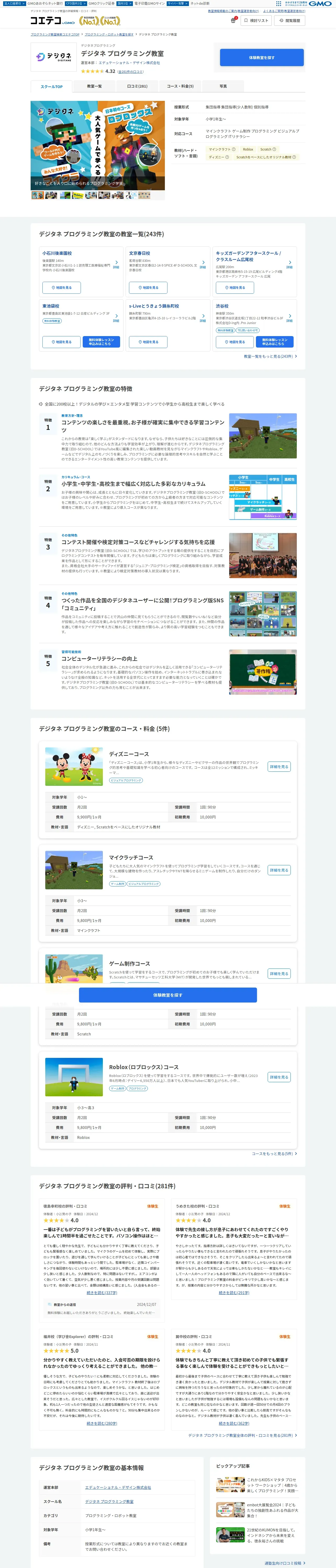Expand 詳細 chevron for 東池袋校
The height and width of the screenshot is (1568, 336).
tap(116, 317)
